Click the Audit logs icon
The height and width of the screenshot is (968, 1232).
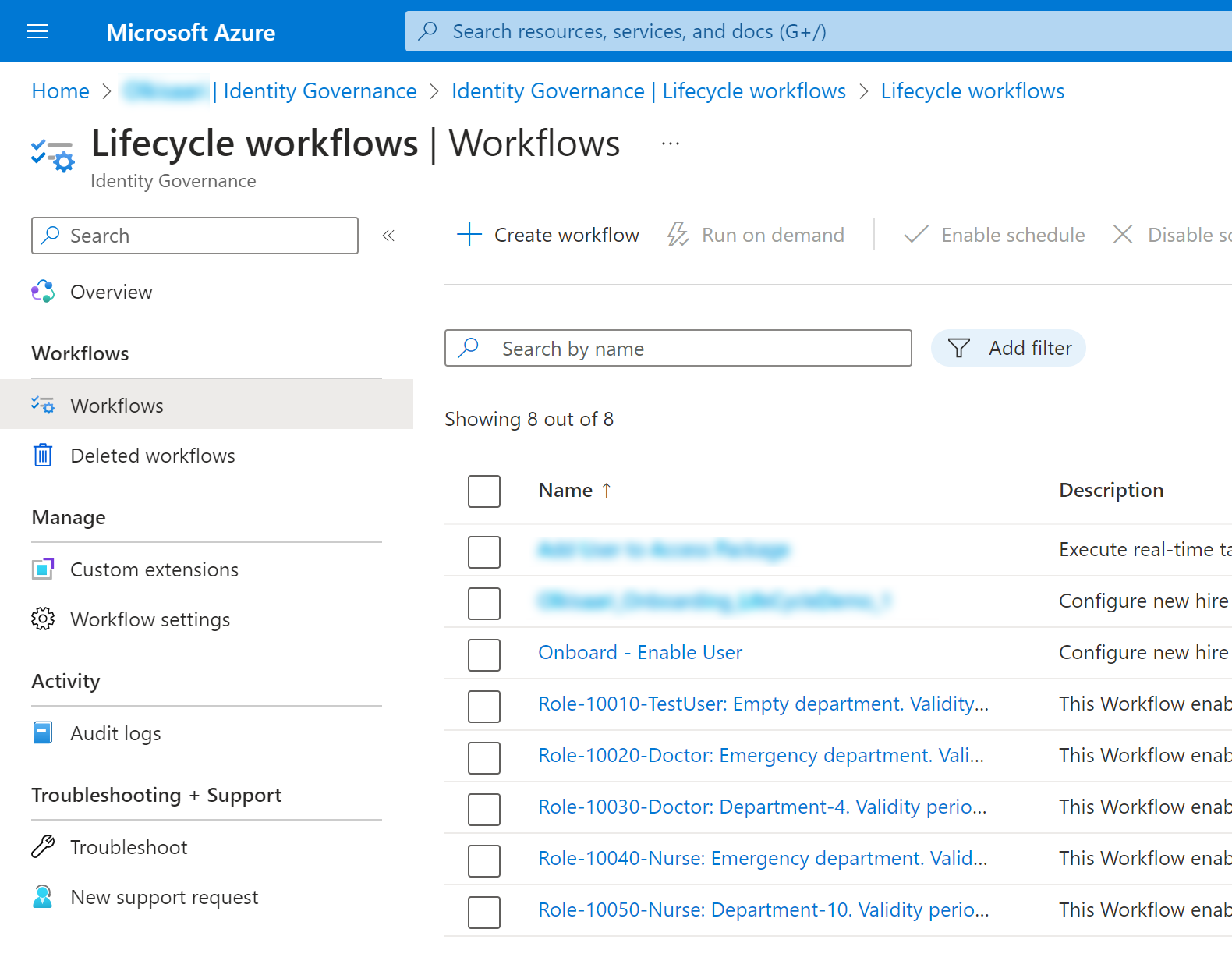[43, 732]
